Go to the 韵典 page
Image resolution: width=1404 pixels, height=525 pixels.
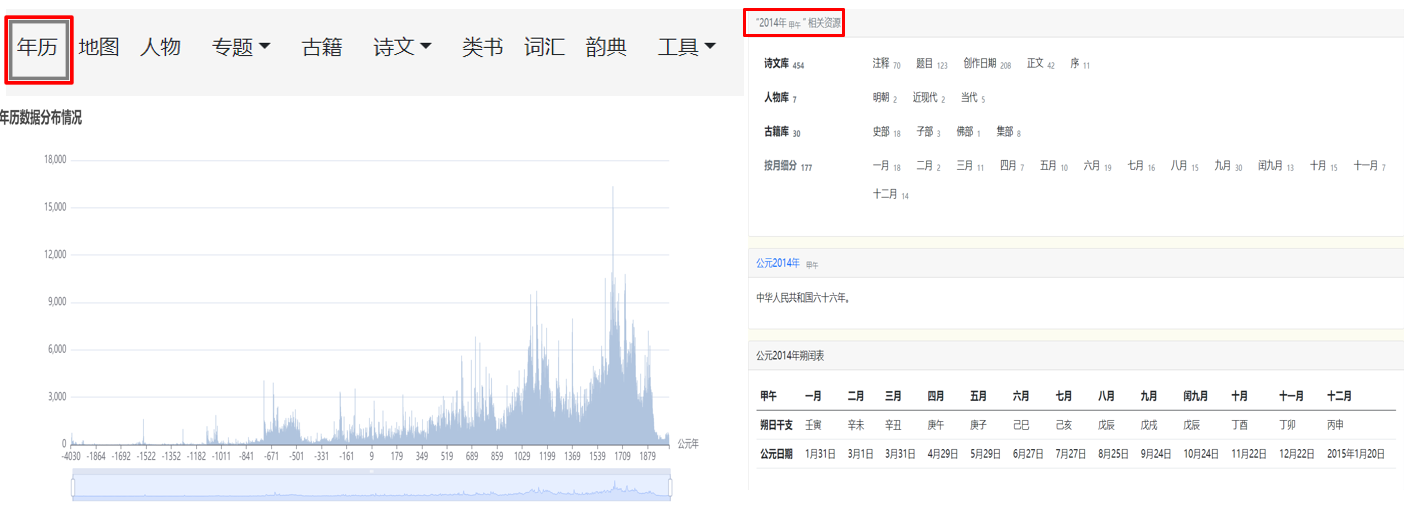(x=606, y=47)
